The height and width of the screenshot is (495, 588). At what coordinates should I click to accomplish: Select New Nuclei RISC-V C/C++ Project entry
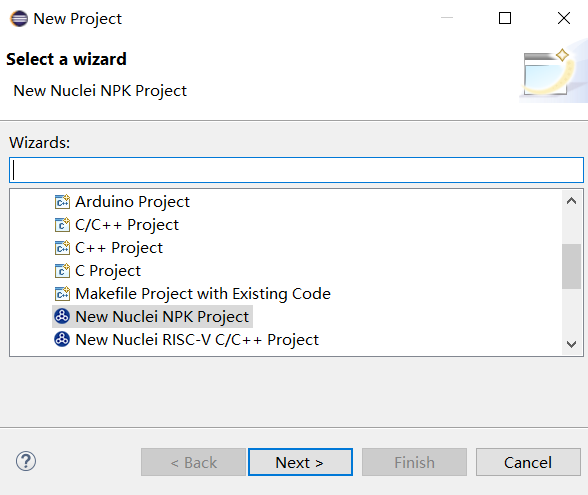[197, 339]
